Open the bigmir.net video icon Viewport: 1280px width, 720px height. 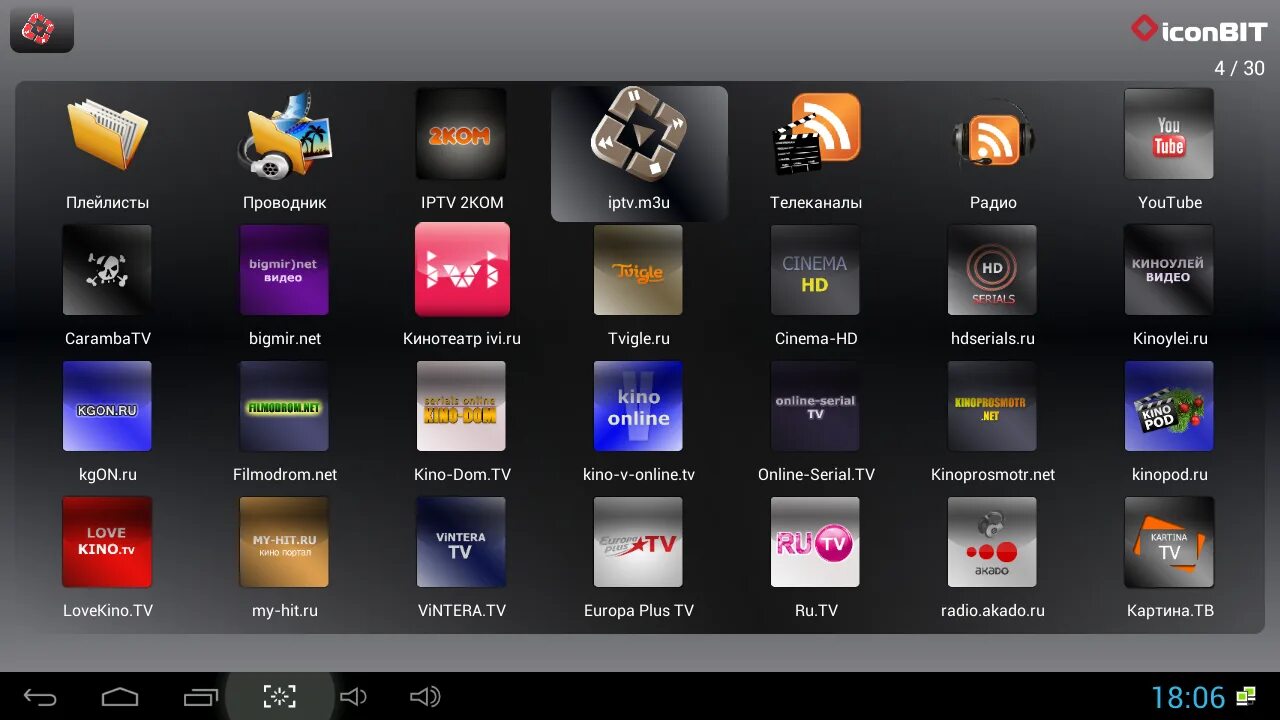pos(284,270)
